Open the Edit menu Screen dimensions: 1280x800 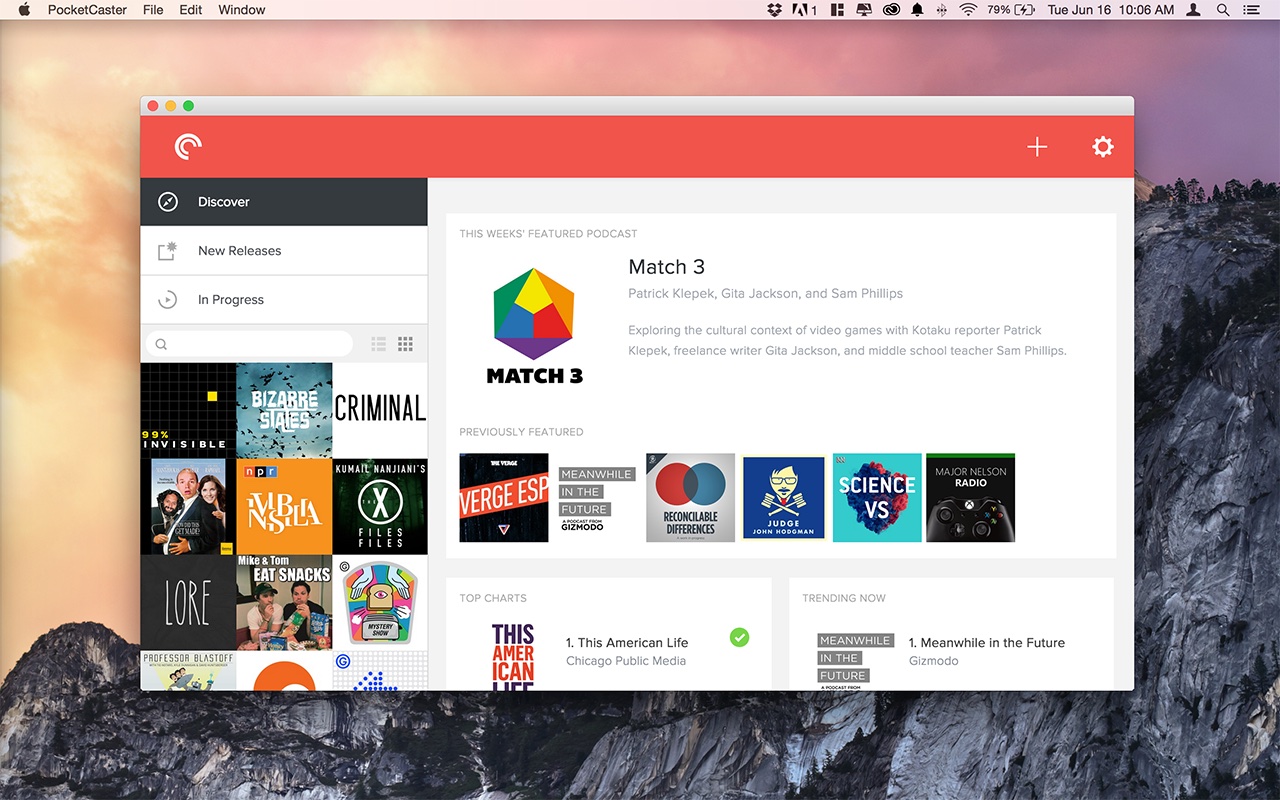[x=191, y=10]
